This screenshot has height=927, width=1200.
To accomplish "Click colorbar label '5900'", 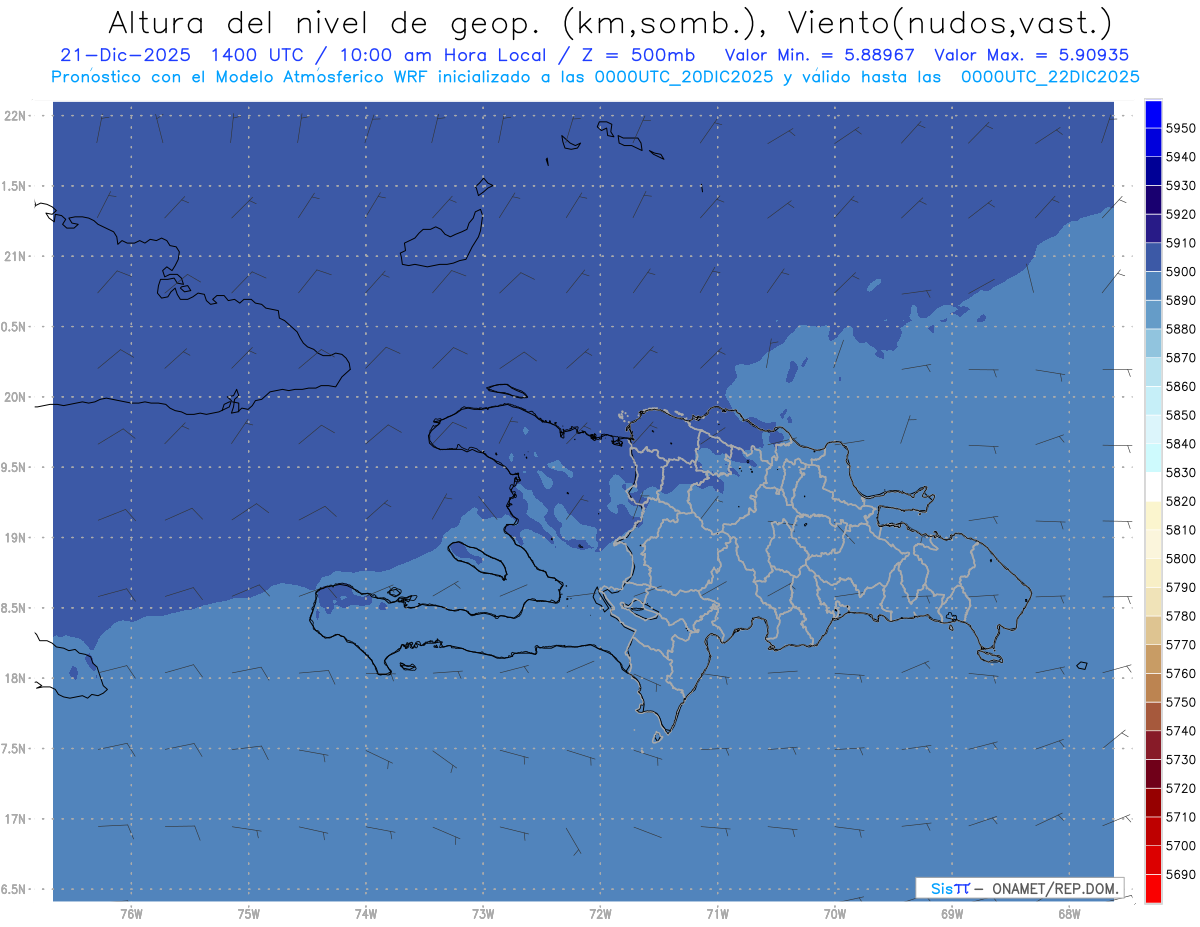I will point(1181,272).
